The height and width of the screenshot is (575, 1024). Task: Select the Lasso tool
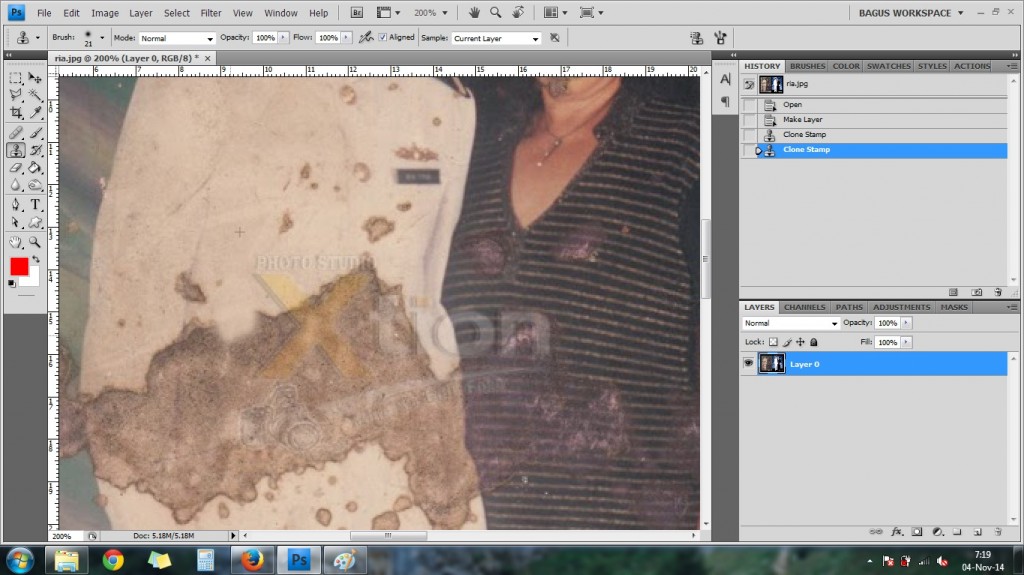(16, 95)
